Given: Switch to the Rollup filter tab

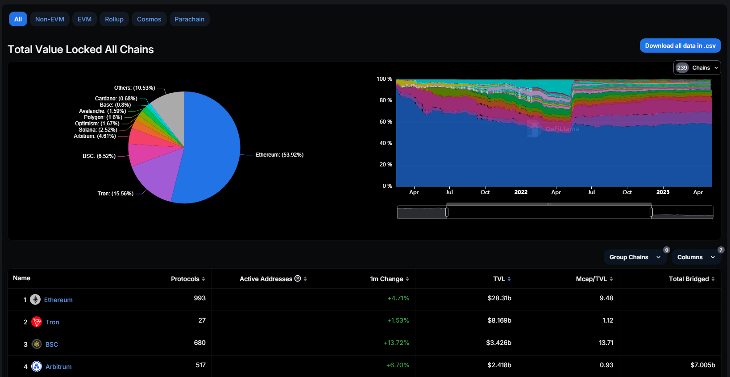Looking at the screenshot, I should pos(114,19).
